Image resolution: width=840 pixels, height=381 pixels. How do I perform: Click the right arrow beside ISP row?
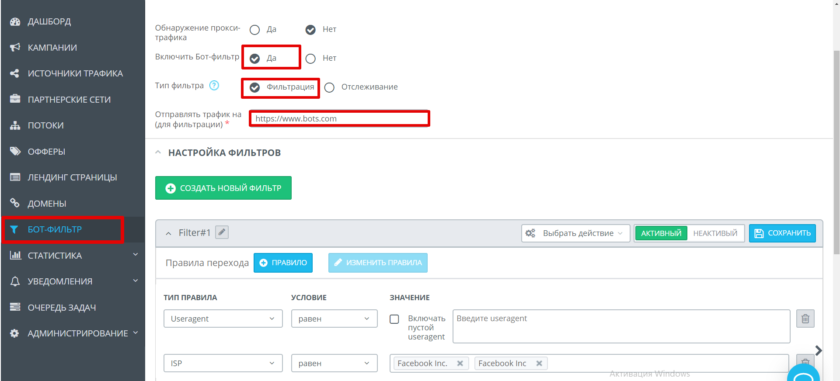coord(819,350)
